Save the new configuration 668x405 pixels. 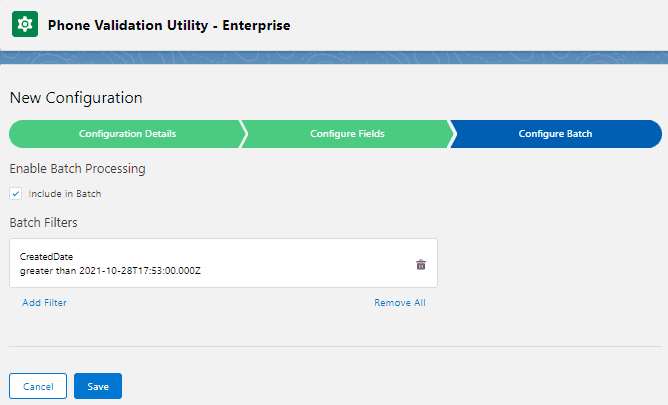98,386
